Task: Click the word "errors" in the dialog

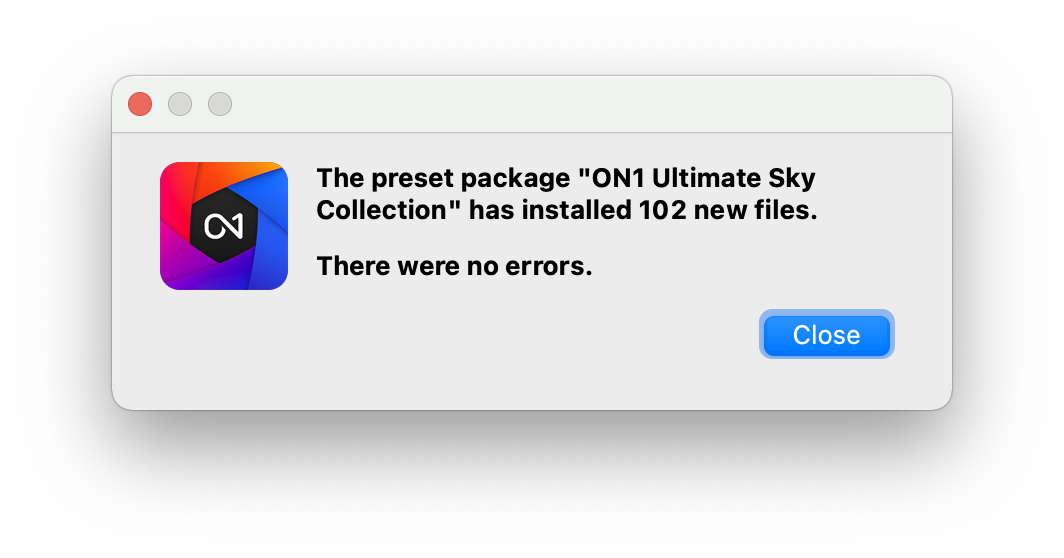Action: tap(548, 267)
